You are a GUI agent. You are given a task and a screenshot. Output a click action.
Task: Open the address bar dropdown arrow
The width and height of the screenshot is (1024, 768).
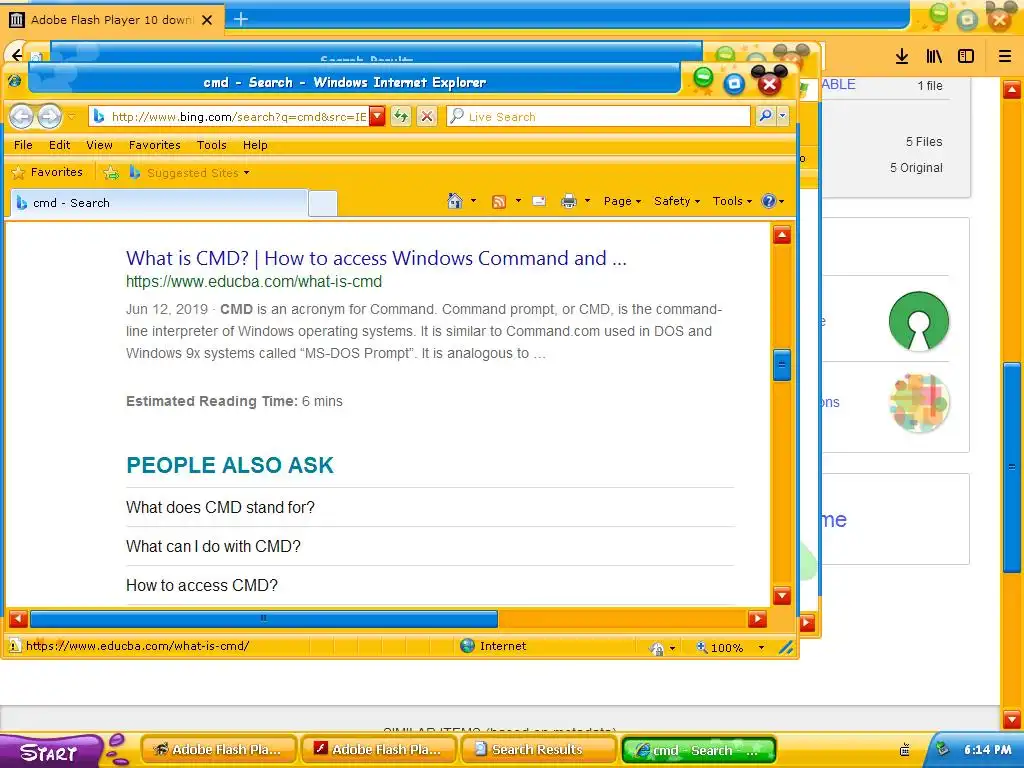[x=377, y=117]
